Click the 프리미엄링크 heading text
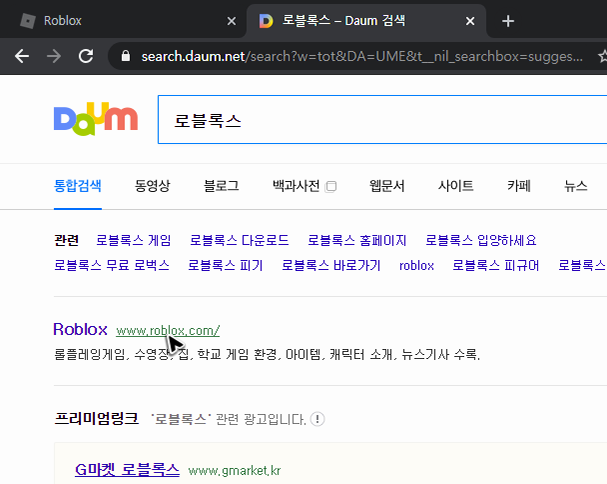Screen dimensions: 607x484 pyautogui.click(x=96, y=419)
